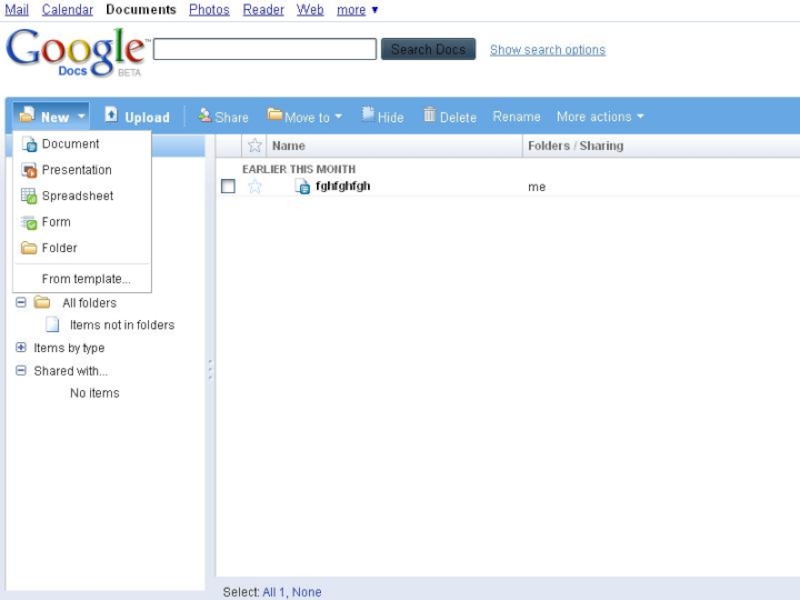The width and height of the screenshot is (800, 600).
Task: Click the sidebar splitter handle dots
Action: click(x=210, y=369)
